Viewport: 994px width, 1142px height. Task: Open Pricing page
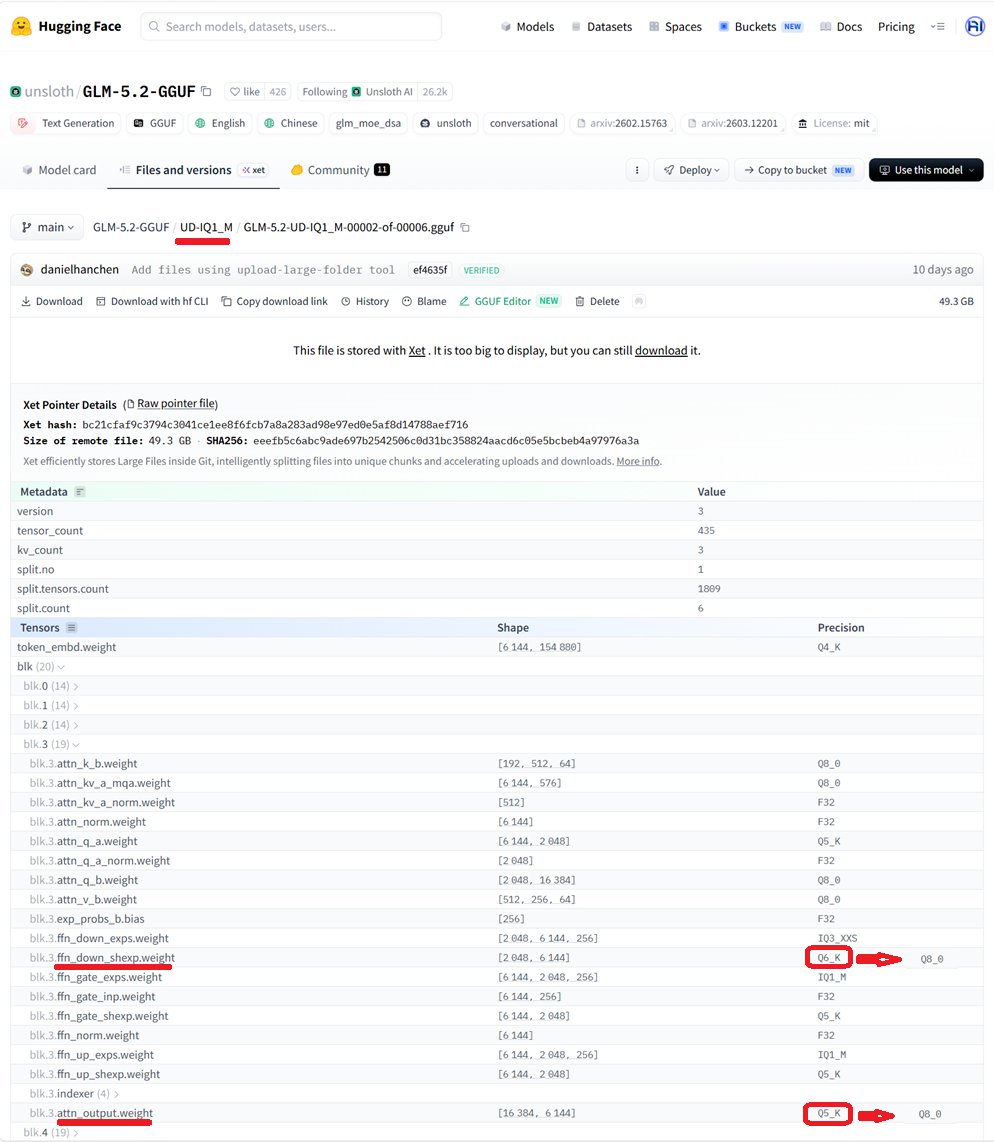(x=896, y=26)
